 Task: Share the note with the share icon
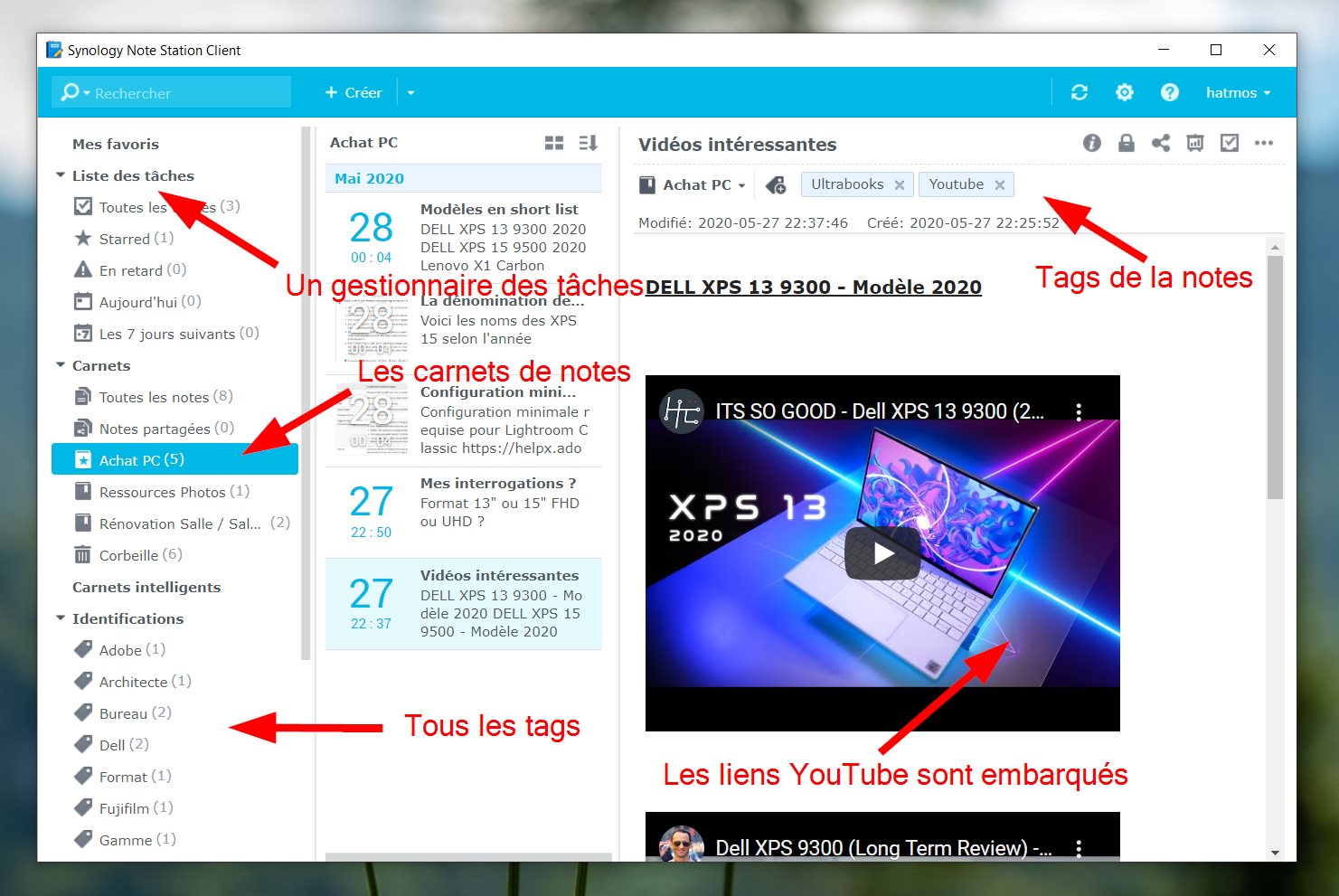click(x=1160, y=143)
